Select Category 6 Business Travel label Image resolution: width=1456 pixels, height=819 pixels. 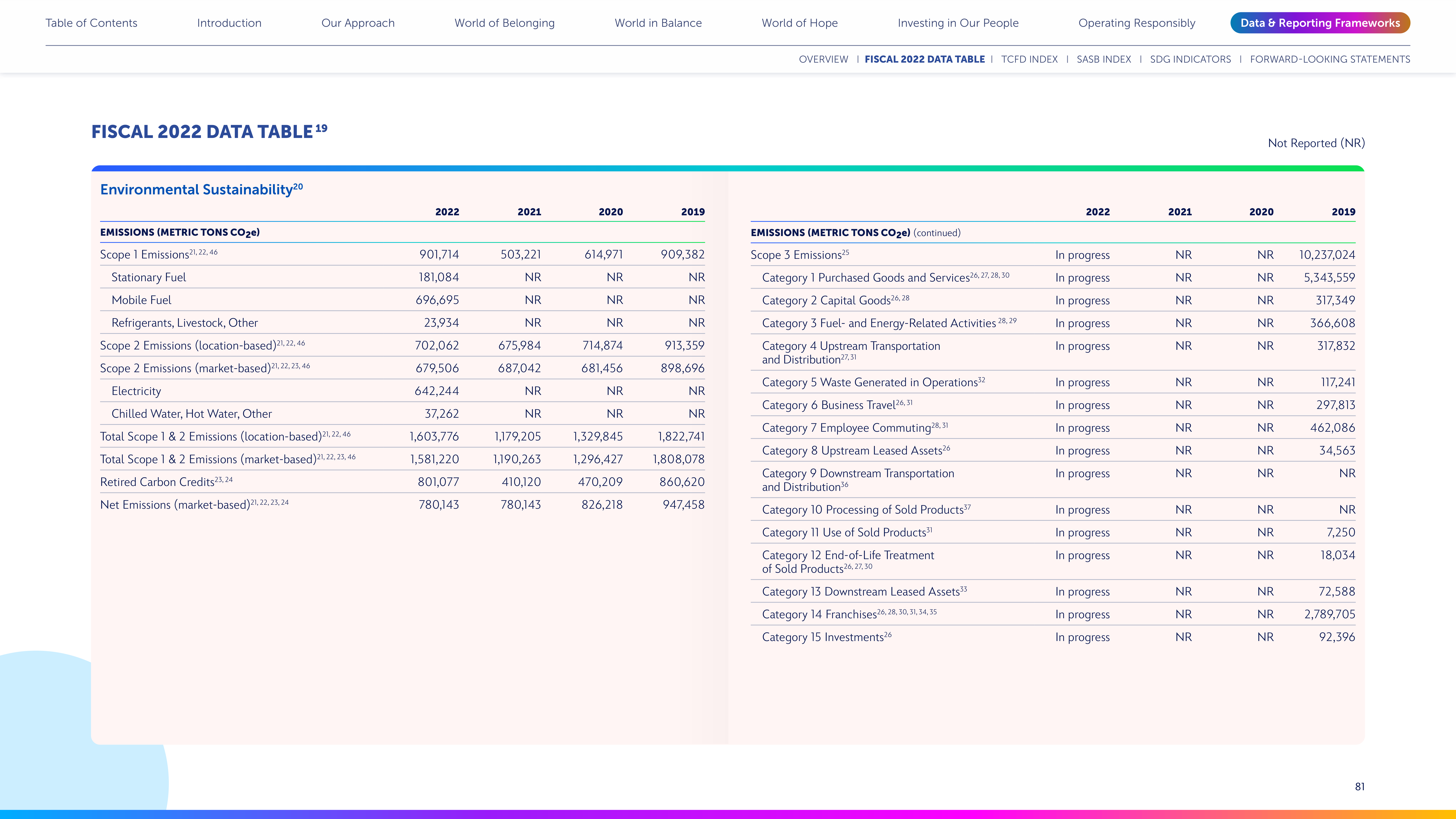(837, 405)
